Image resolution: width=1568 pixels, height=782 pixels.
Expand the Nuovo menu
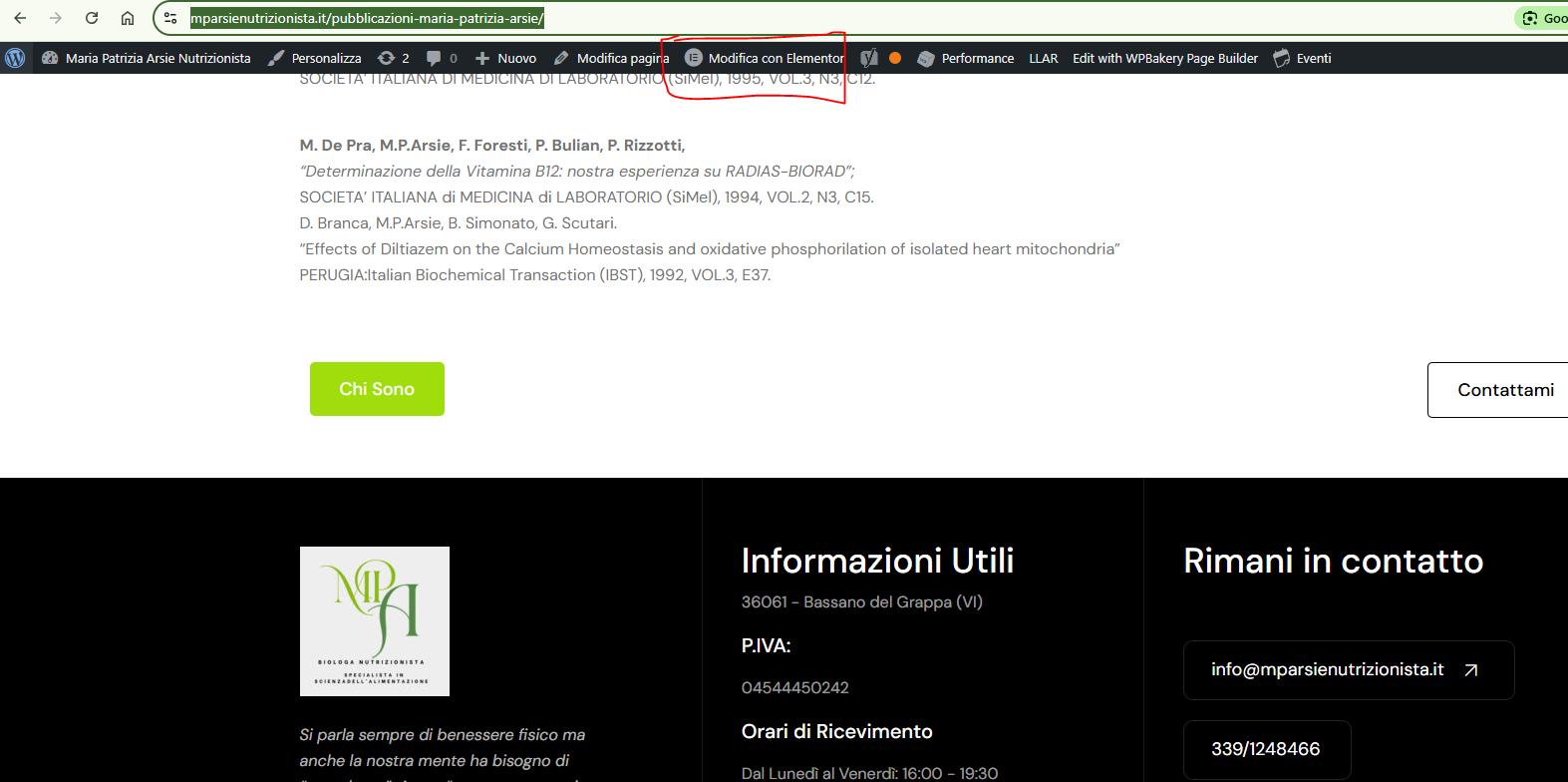click(505, 58)
